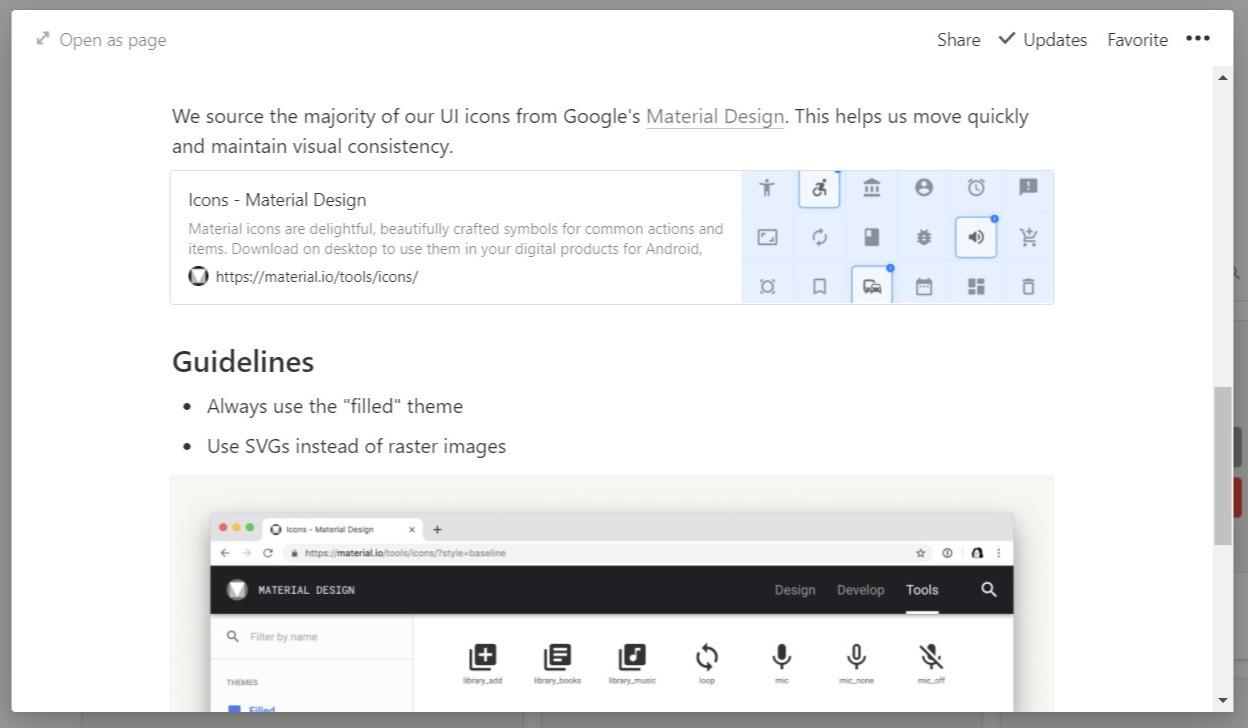Follow the Material Design hyperlink
The image size is (1248, 728).
[715, 116]
